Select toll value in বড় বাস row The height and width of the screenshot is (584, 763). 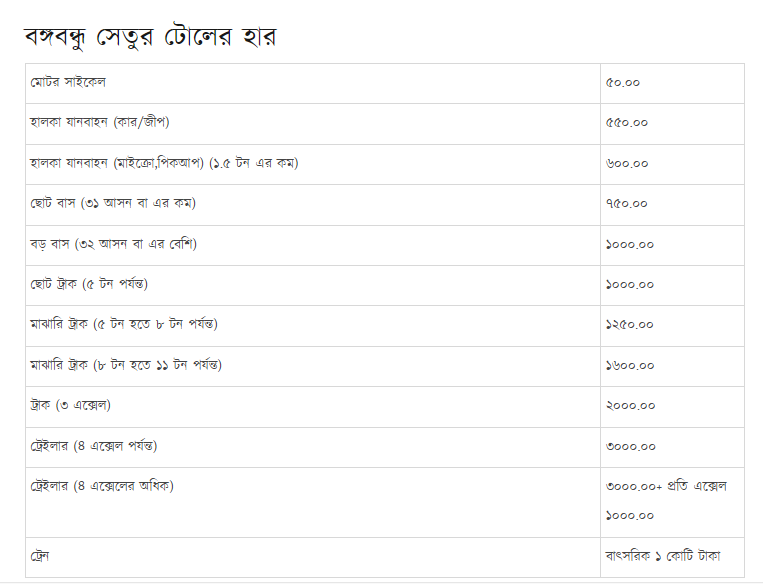(x=630, y=244)
